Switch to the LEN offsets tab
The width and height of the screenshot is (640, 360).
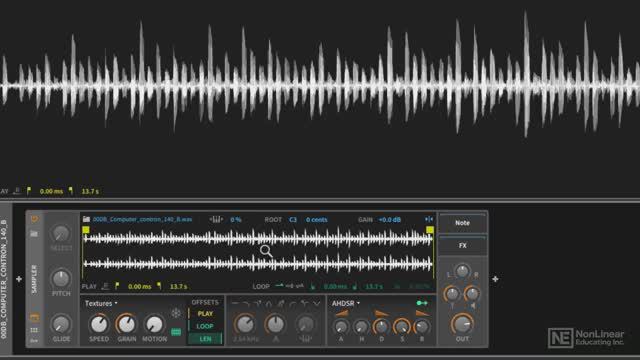[x=205, y=339]
